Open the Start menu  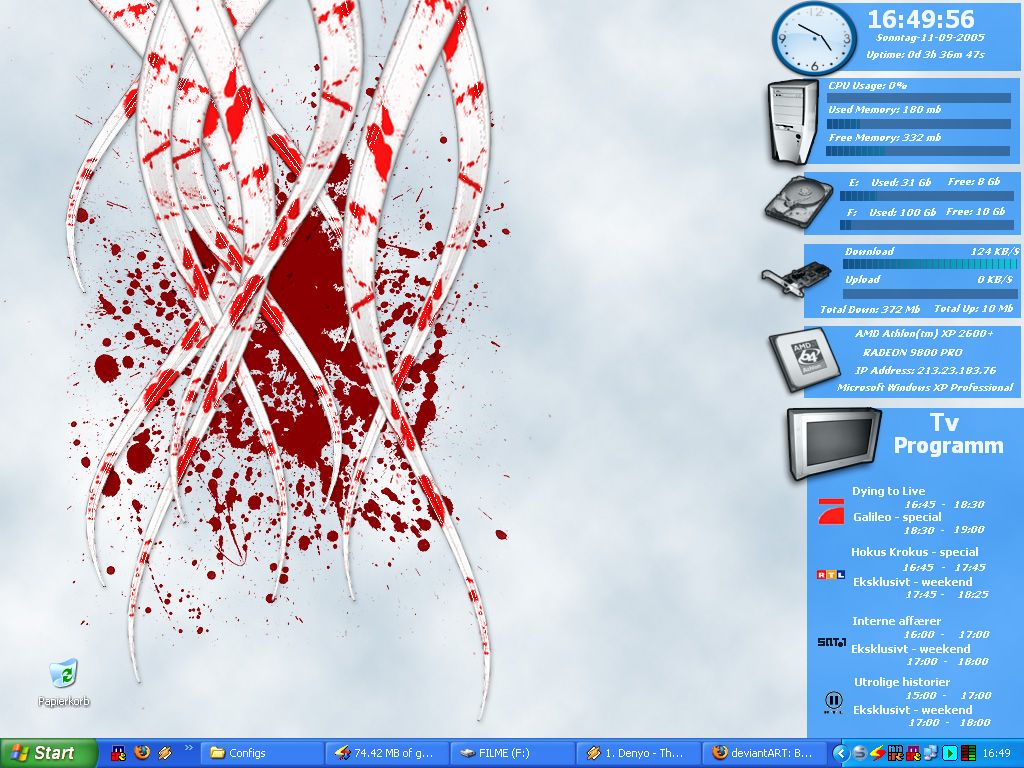click(x=48, y=752)
